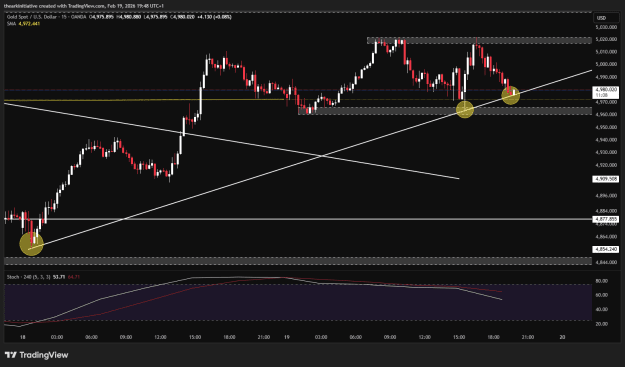
Task: Click the 40.00 level on Stoch scale
Action: coord(602,310)
